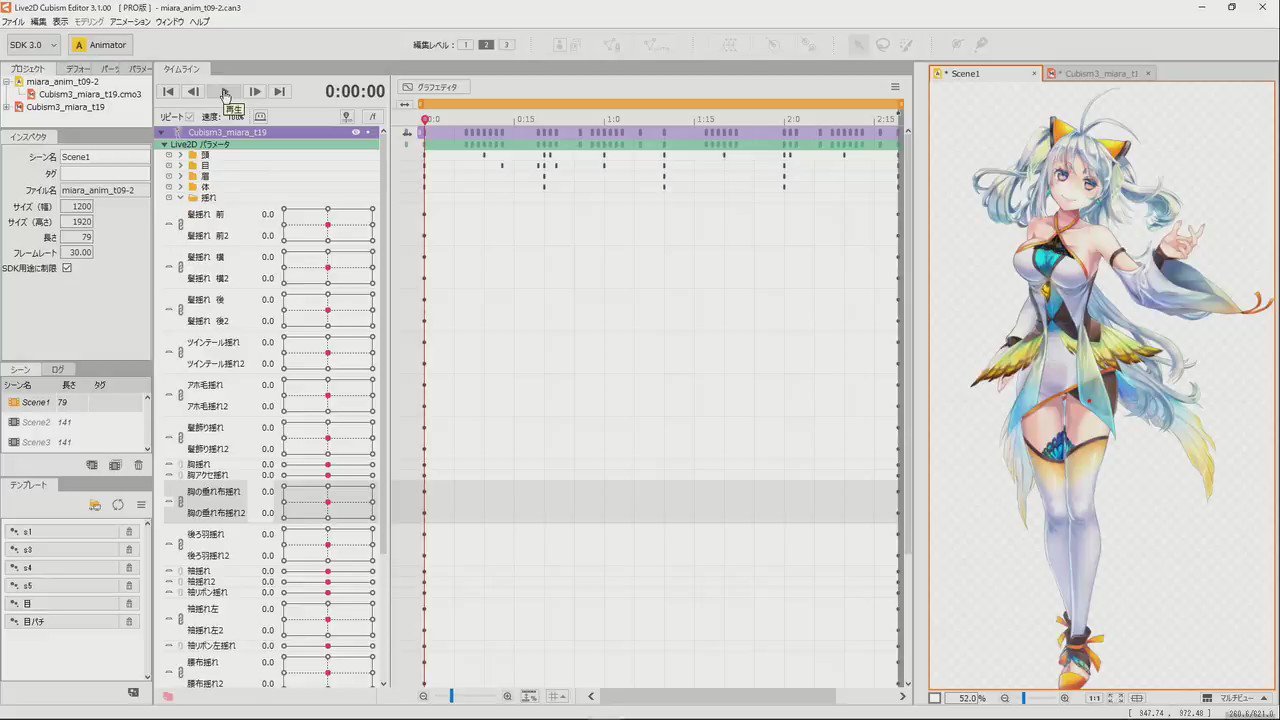Open the ウィンドウ menu
The width and height of the screenshot is (1280, 720).
[x=170, y=22]
